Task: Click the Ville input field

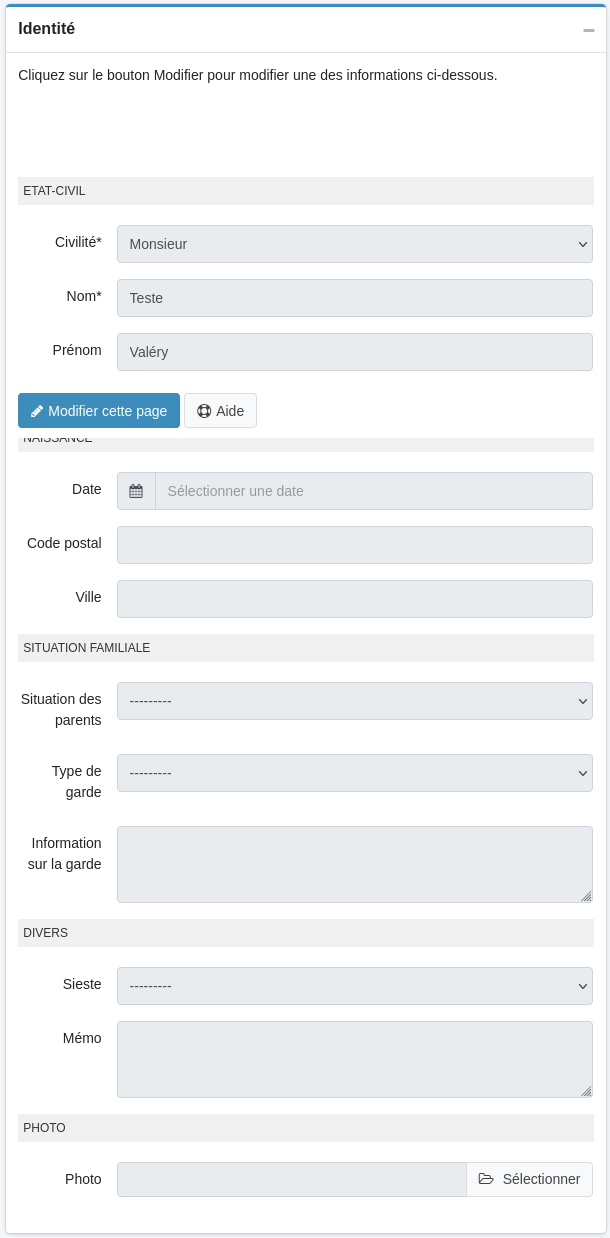Action: [354, 599]
